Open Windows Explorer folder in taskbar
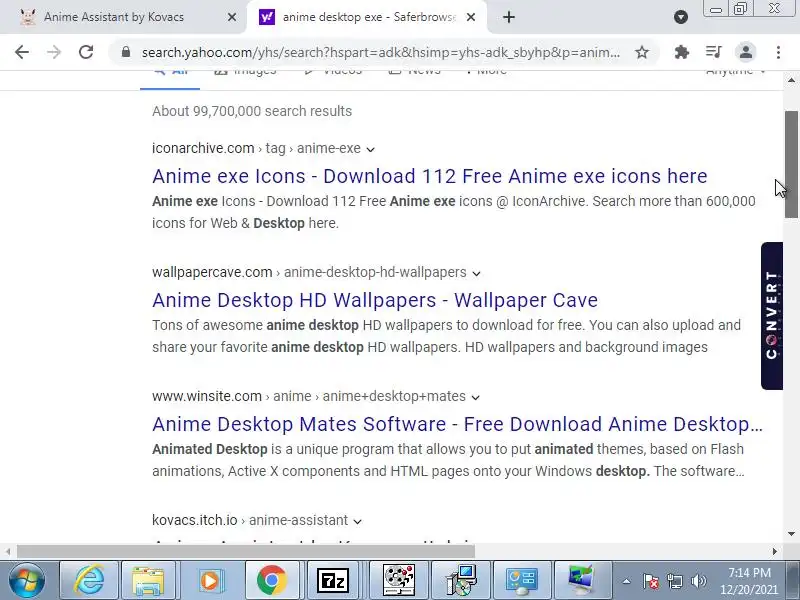Image resolution: width=800 pixels, height=600 pixels. (x=148, y=580)
